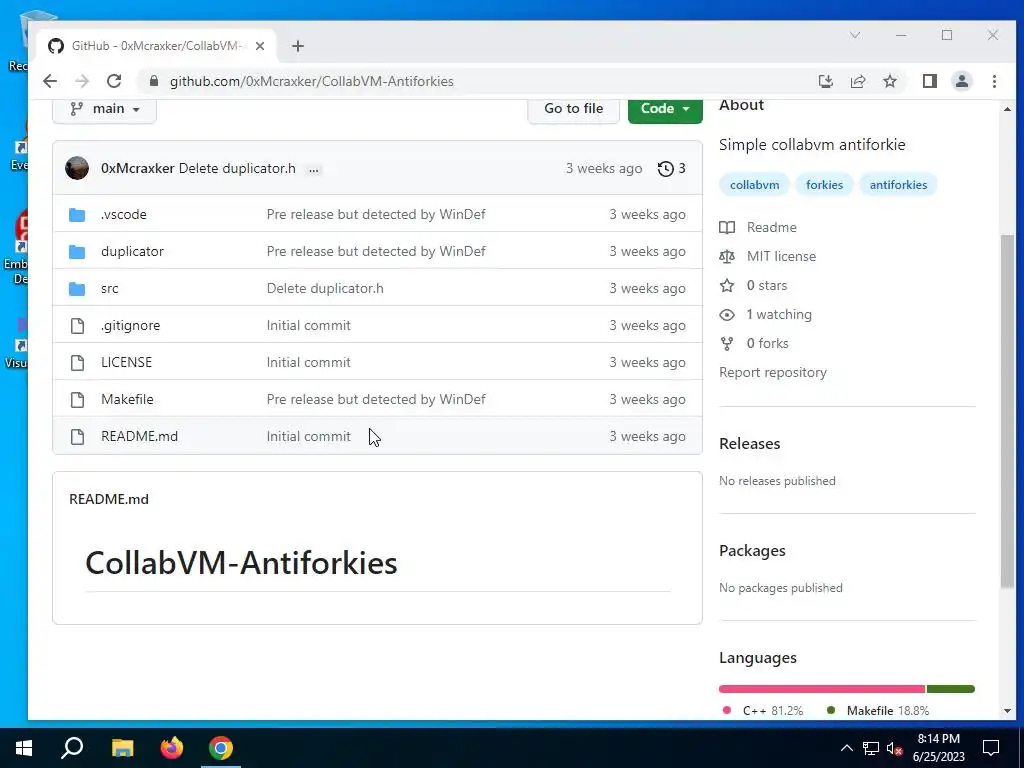The height and width of the screenshot is (768, 1024).
Task: Click the src folder icon
Action: (x=77, y=288)
